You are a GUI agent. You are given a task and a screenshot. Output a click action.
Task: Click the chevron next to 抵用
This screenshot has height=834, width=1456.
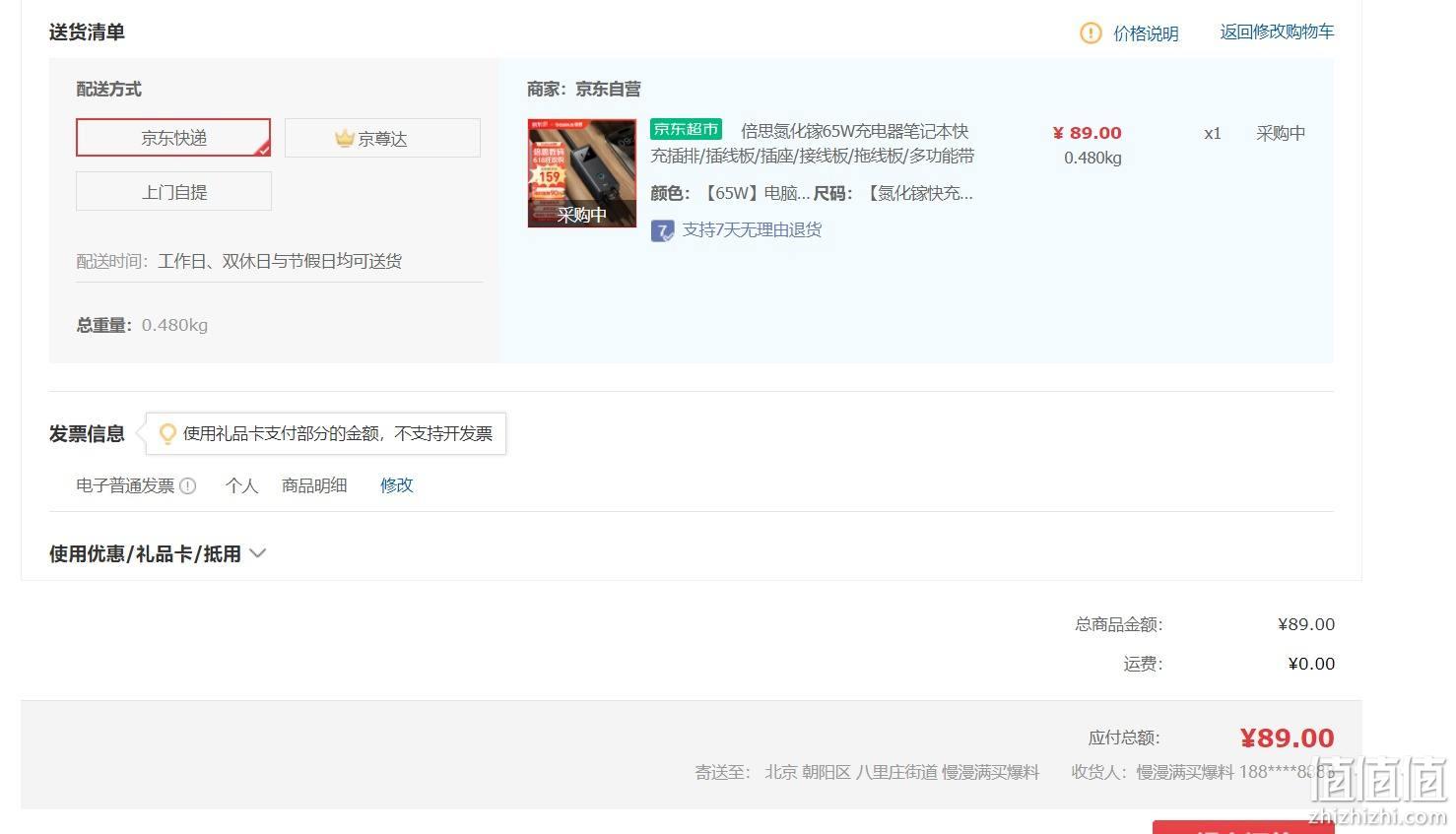pos(257,553)
